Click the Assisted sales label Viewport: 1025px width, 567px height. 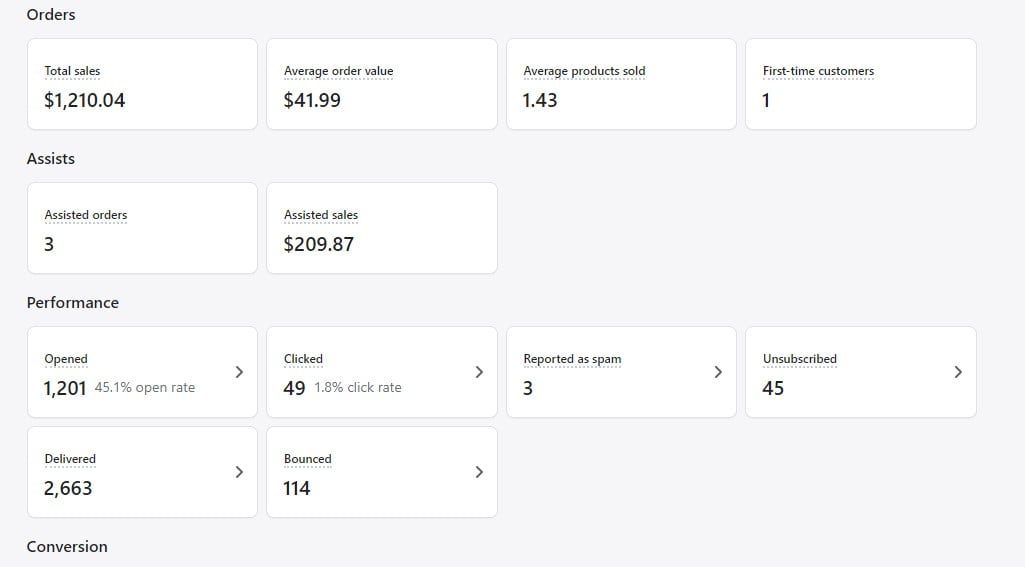320,215
